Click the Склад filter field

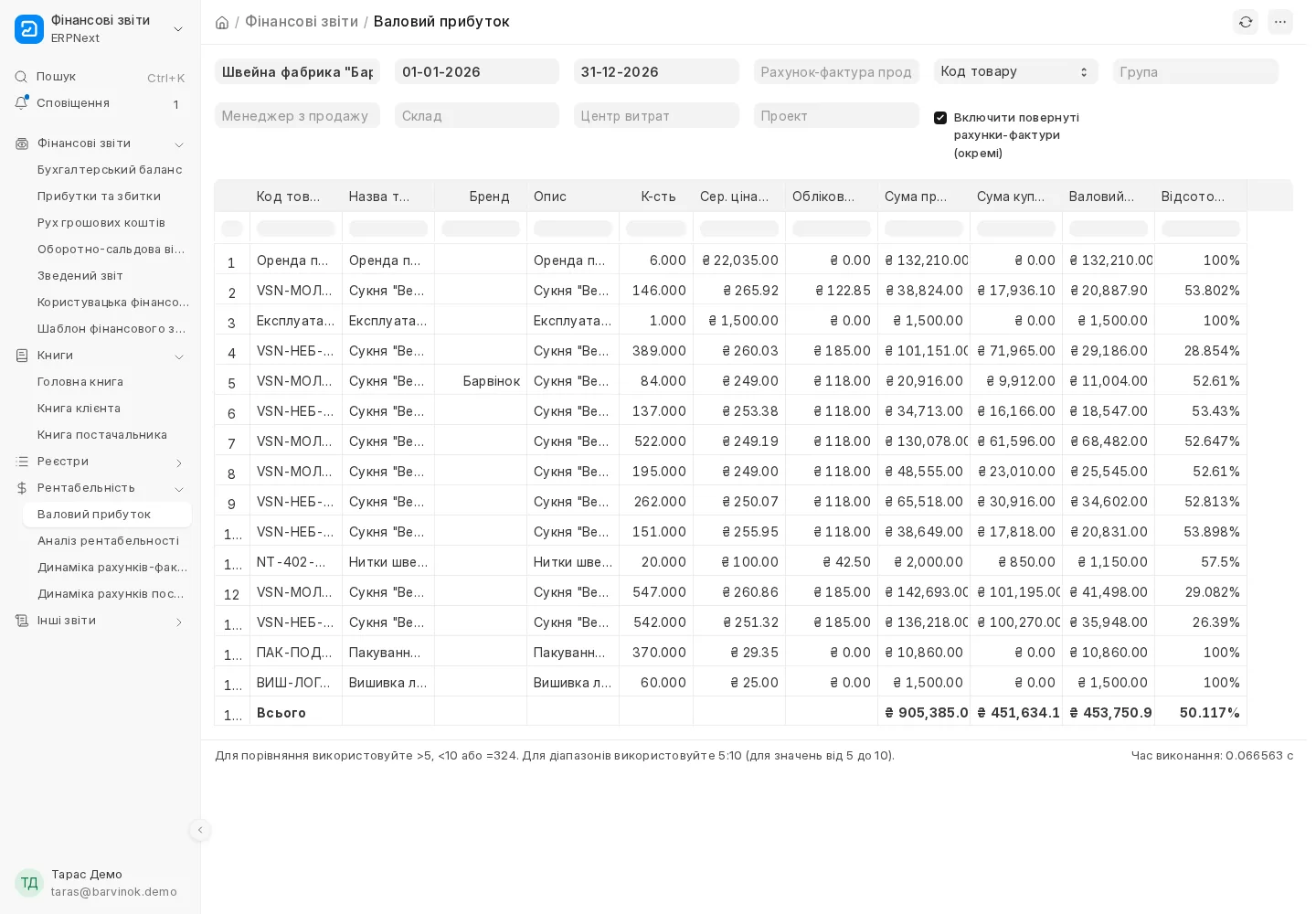(477, 115)
